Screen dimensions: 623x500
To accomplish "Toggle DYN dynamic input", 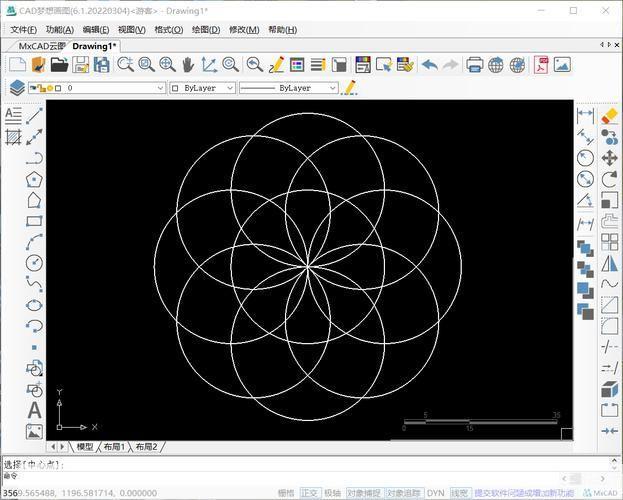I will pyautogui.click(x=435, y=493).
